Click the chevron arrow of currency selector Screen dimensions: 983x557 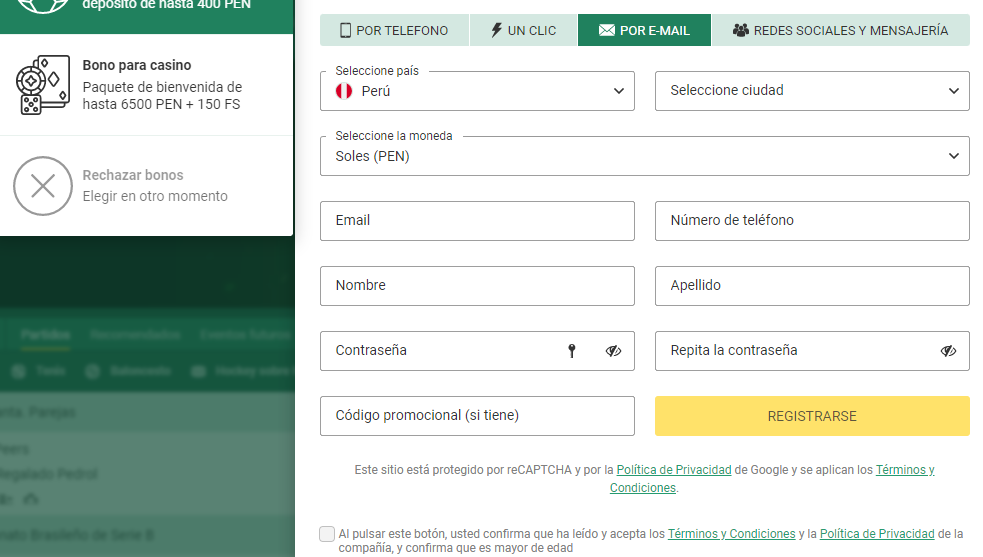pos(954,156)
